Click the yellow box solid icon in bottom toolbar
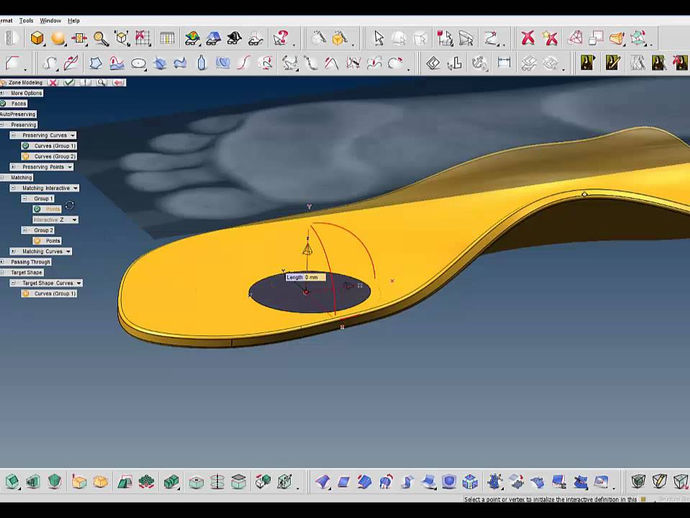Screen dimensions: 690x518 coord(79,481)
